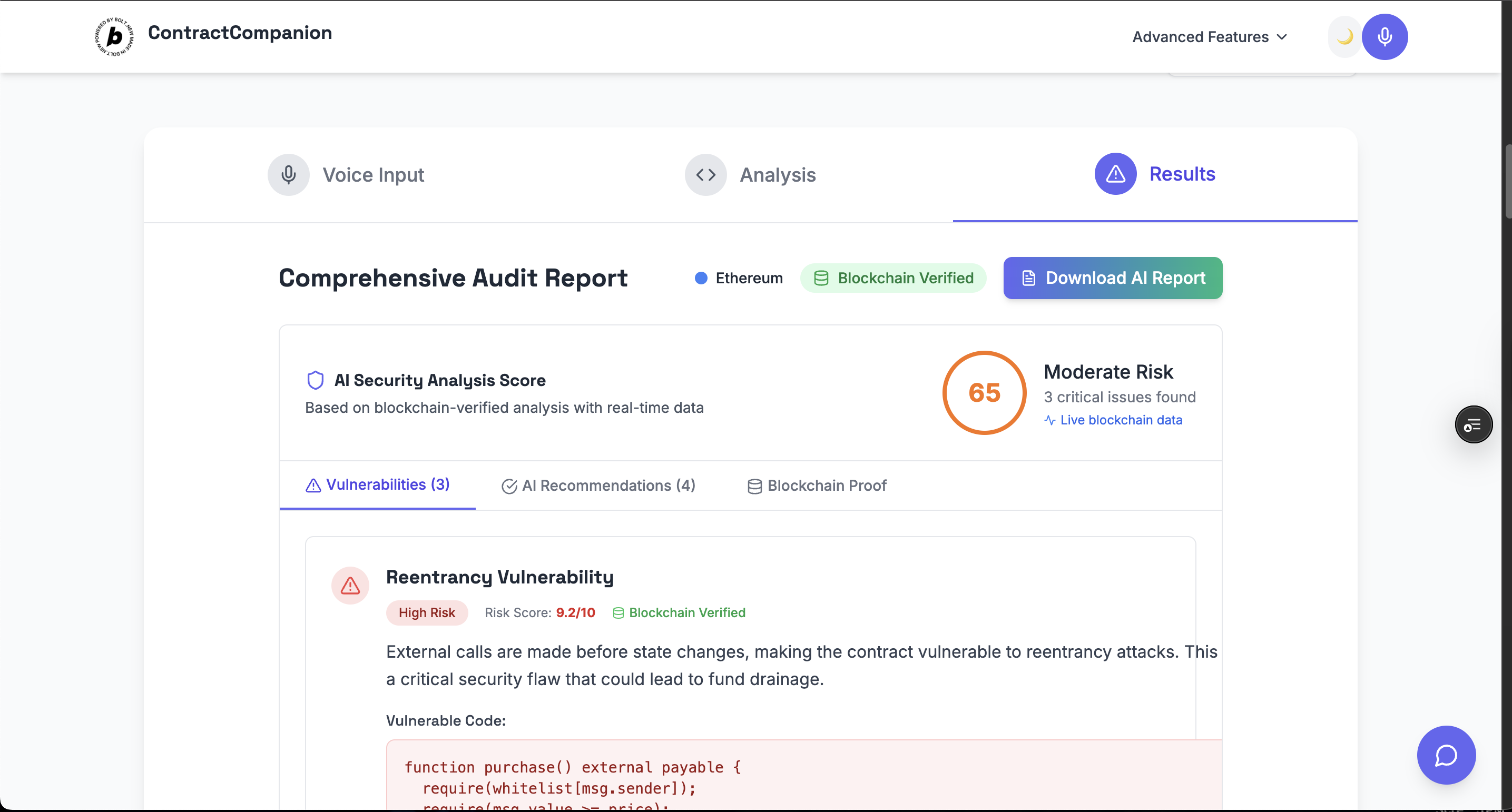Download the AI Report
The height and width of the screenshot is (812, 1512).
[1112, 278]
